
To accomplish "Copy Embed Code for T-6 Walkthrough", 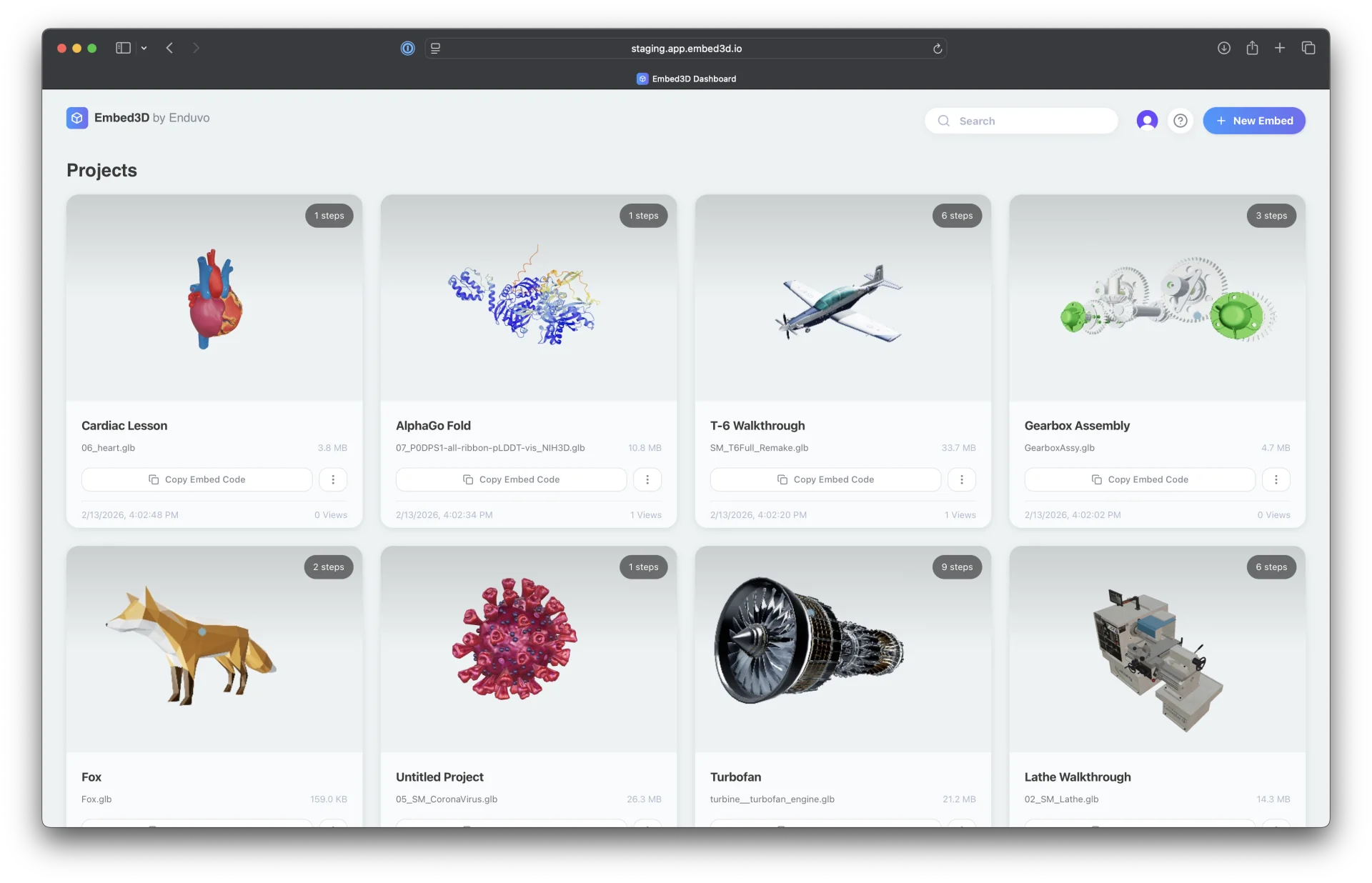I will tap(825, 479).
